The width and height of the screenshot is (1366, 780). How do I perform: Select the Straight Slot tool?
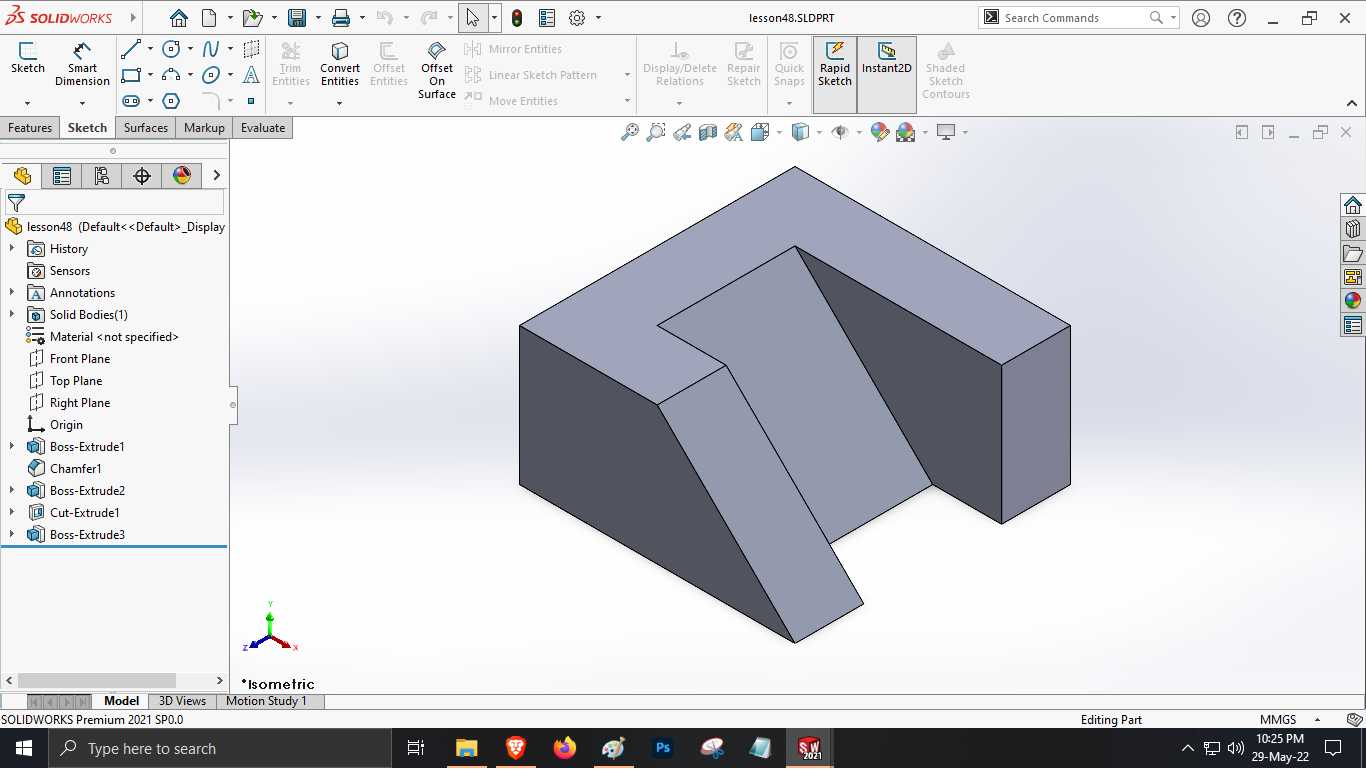131,101
